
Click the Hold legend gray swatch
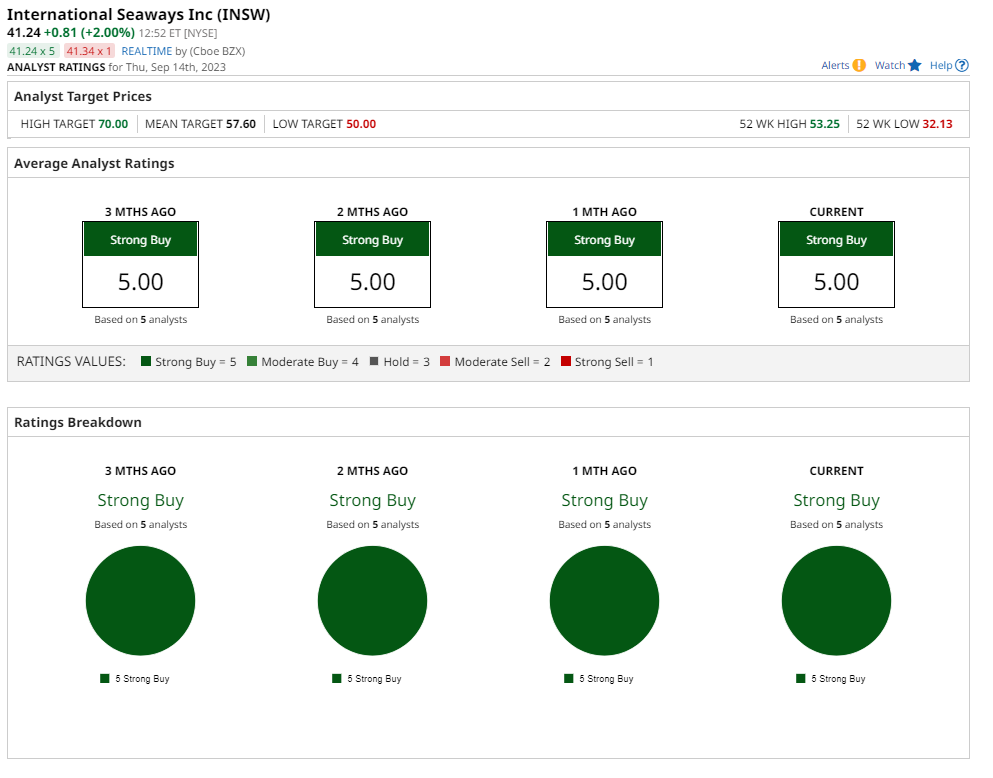[x=374, y=362]
